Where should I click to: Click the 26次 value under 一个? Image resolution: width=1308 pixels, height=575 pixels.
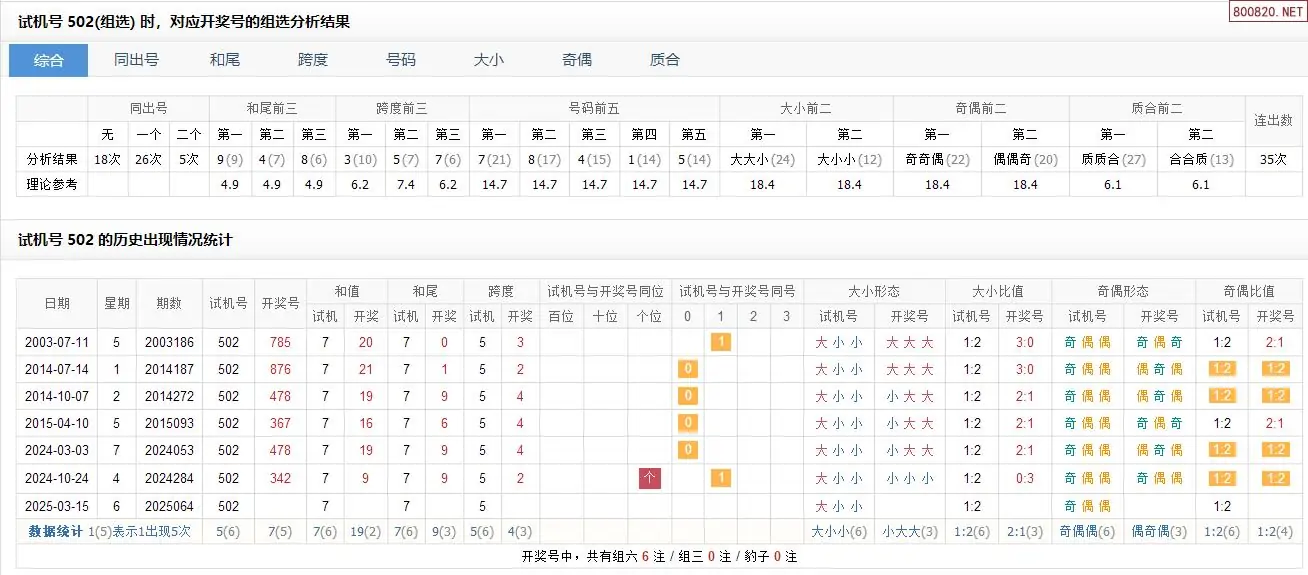pyautogui.click(x=148, y=158)
